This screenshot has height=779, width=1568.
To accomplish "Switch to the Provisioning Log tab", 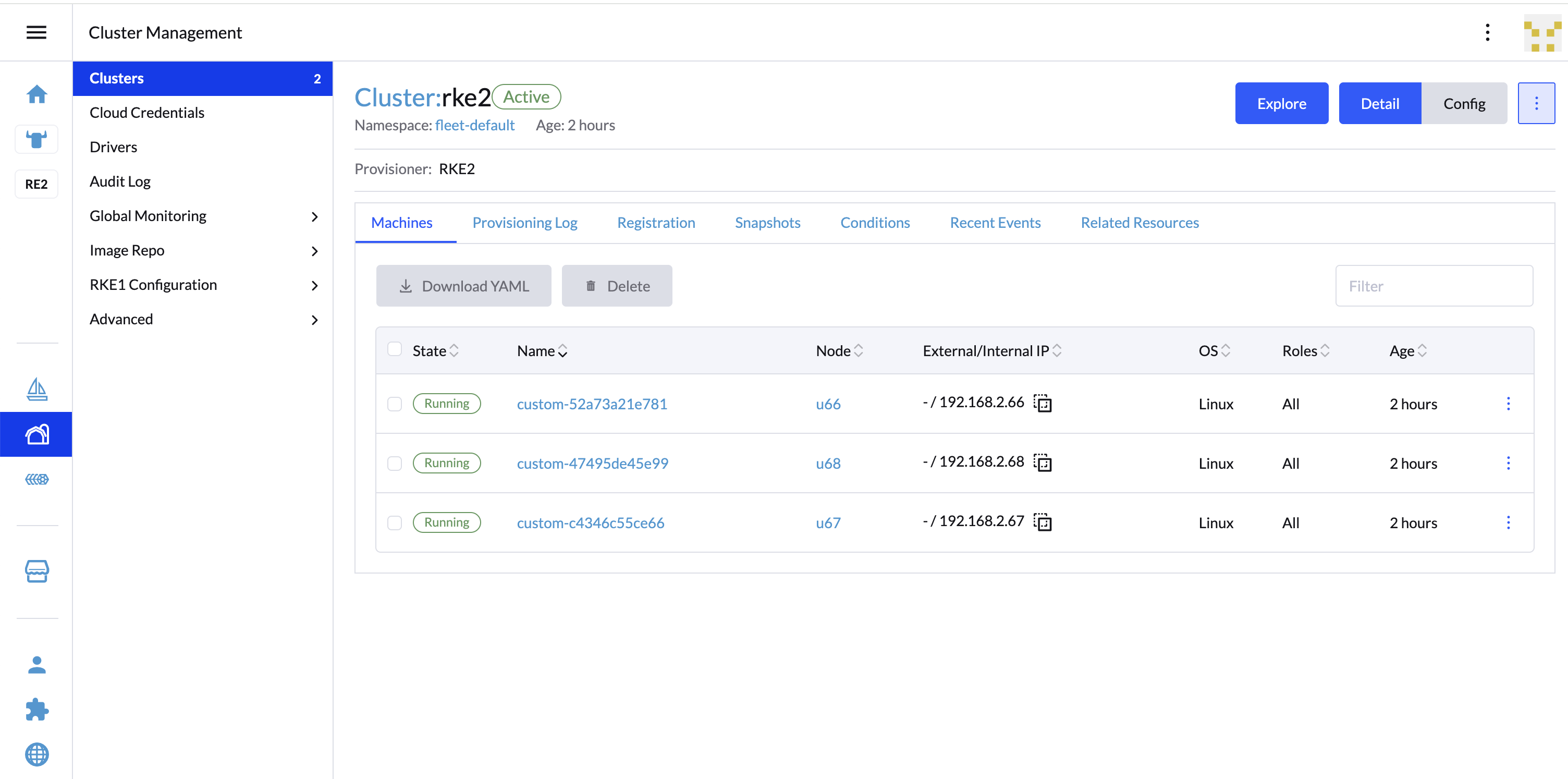I will pyautogui.click(x=525, y=223).
